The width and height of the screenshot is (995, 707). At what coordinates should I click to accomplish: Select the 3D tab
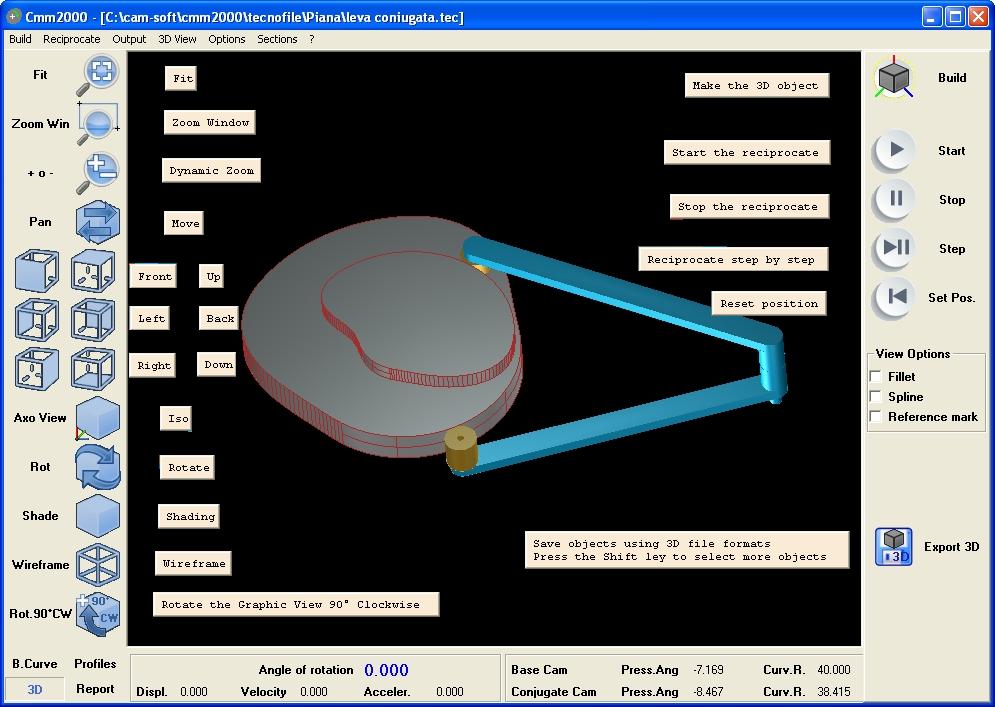tap(35, 689)
